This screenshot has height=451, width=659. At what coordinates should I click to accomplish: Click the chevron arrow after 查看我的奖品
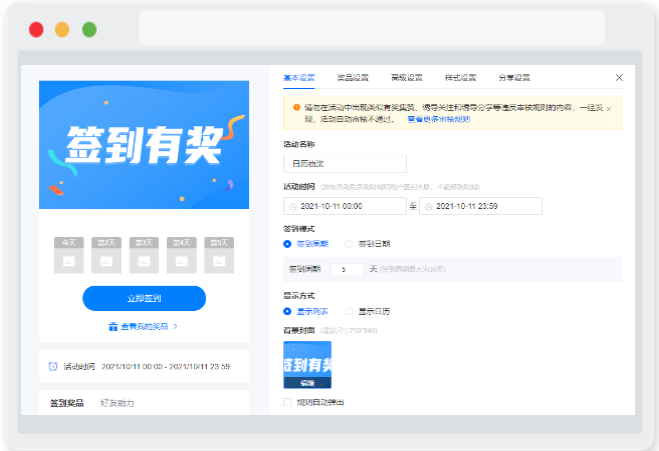pos(175,326)
